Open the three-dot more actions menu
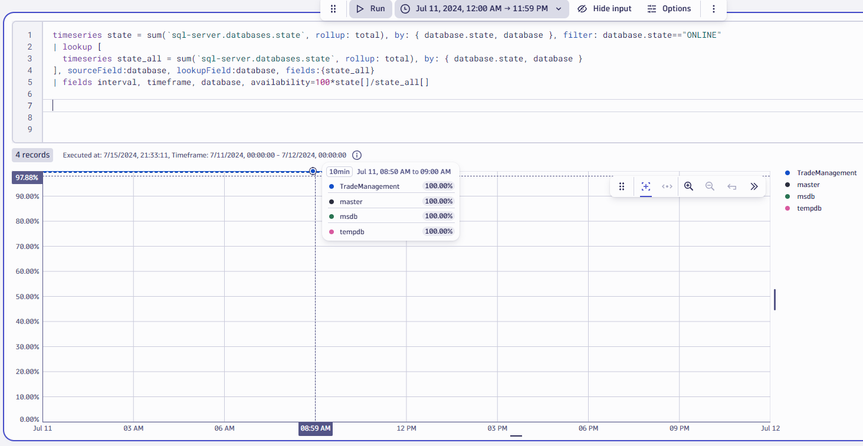The width and height of the screenshot is (863, 446). [713, 9]
